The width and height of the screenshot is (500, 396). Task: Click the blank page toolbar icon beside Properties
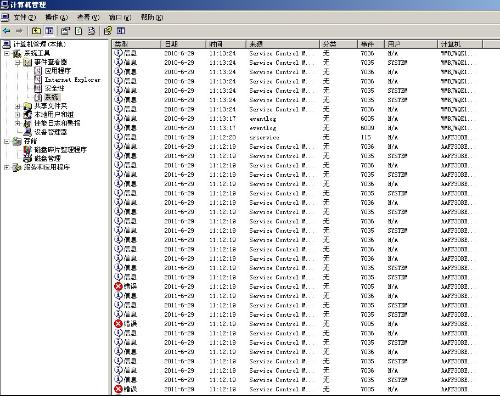tap(78, 31)
